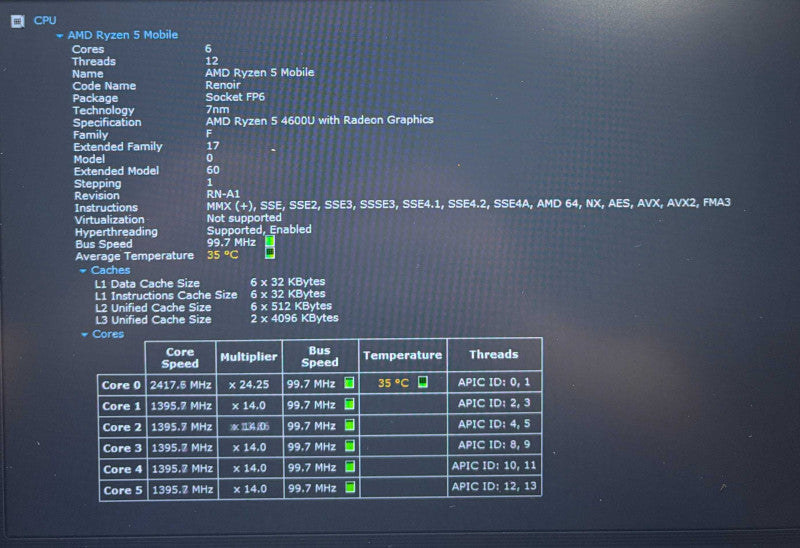Click the Temperature column header
The height and width of the screenshot is (548, 800).
pyautogui.click(x=403, y=355)
